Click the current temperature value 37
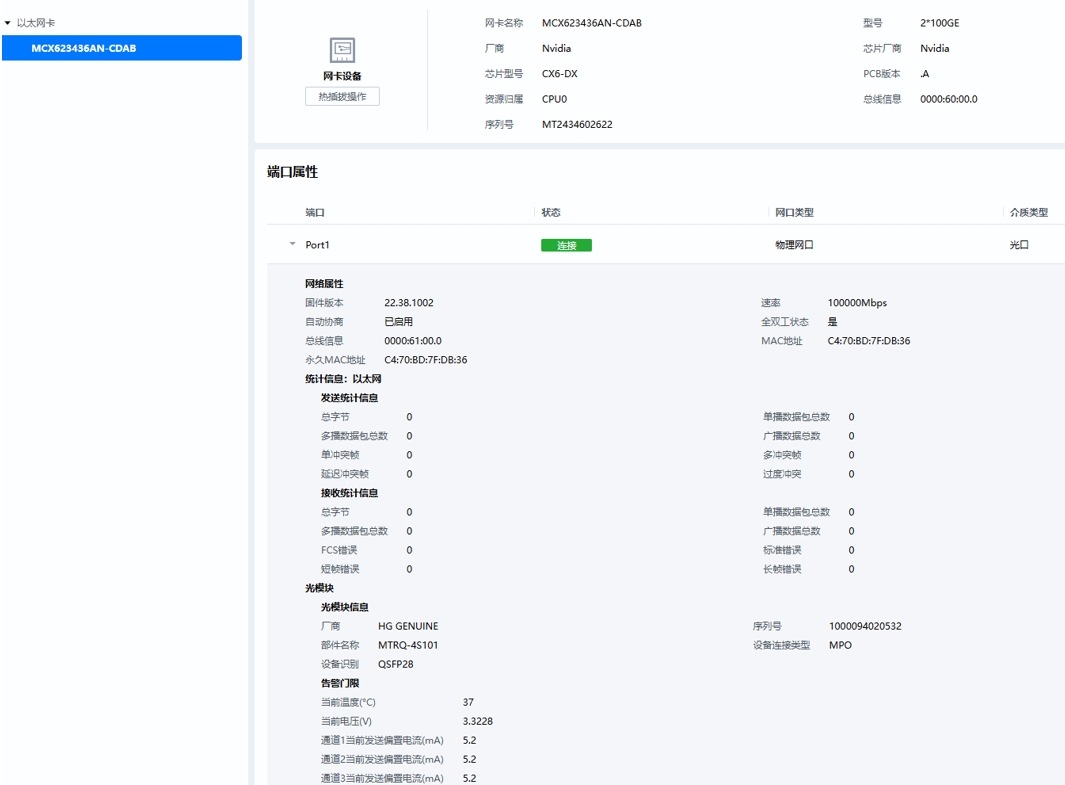This screenshot has width=1065, height=785. 468,702
